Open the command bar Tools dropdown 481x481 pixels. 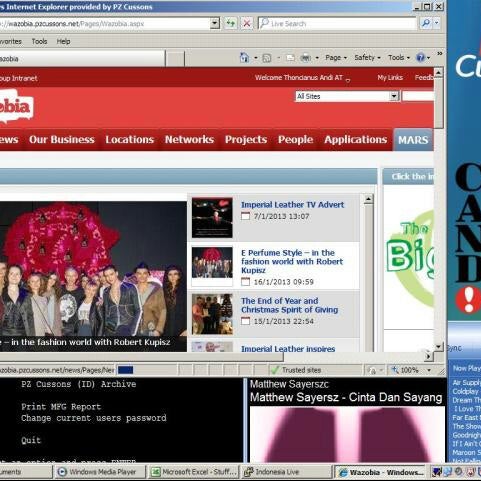point(399,58)
